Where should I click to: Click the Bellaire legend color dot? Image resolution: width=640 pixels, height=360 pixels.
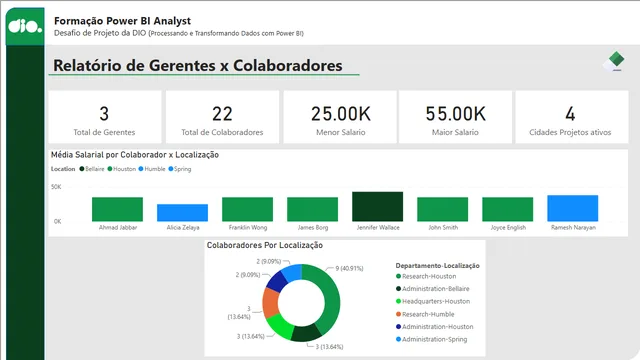point(82,169)
